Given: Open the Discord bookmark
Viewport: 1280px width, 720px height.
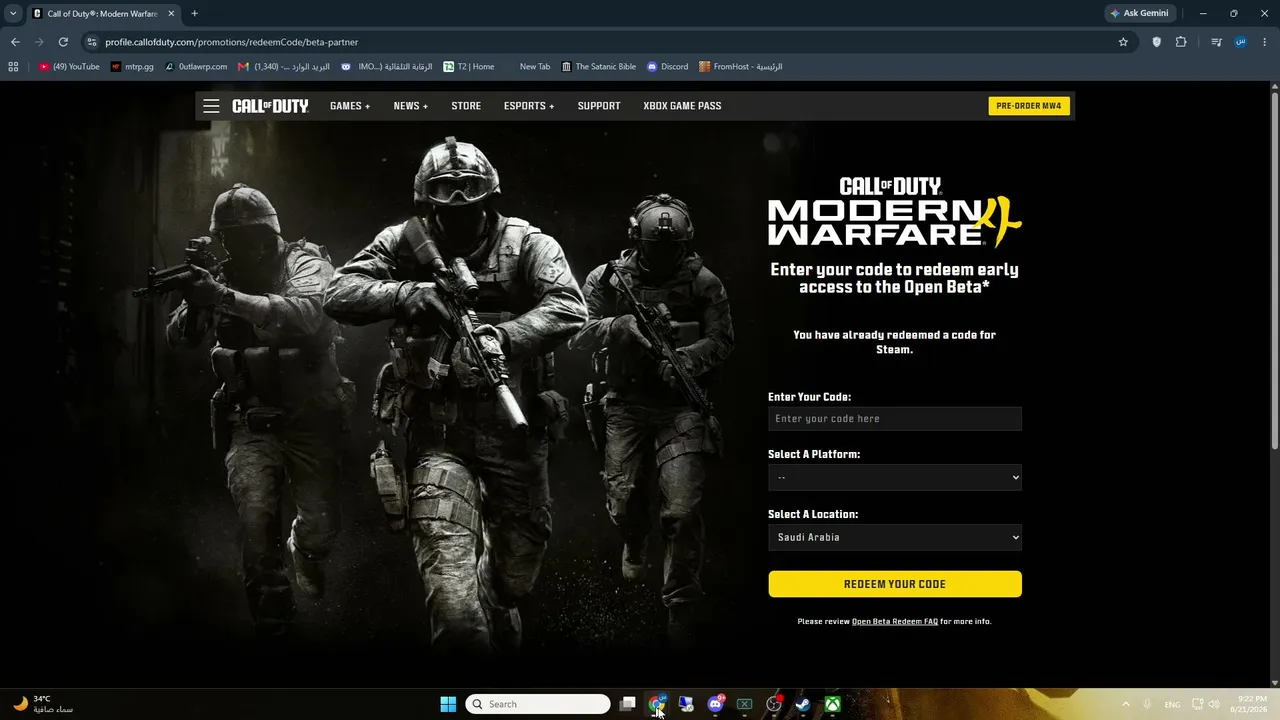Looking at the screenshot, I should 667,67.
